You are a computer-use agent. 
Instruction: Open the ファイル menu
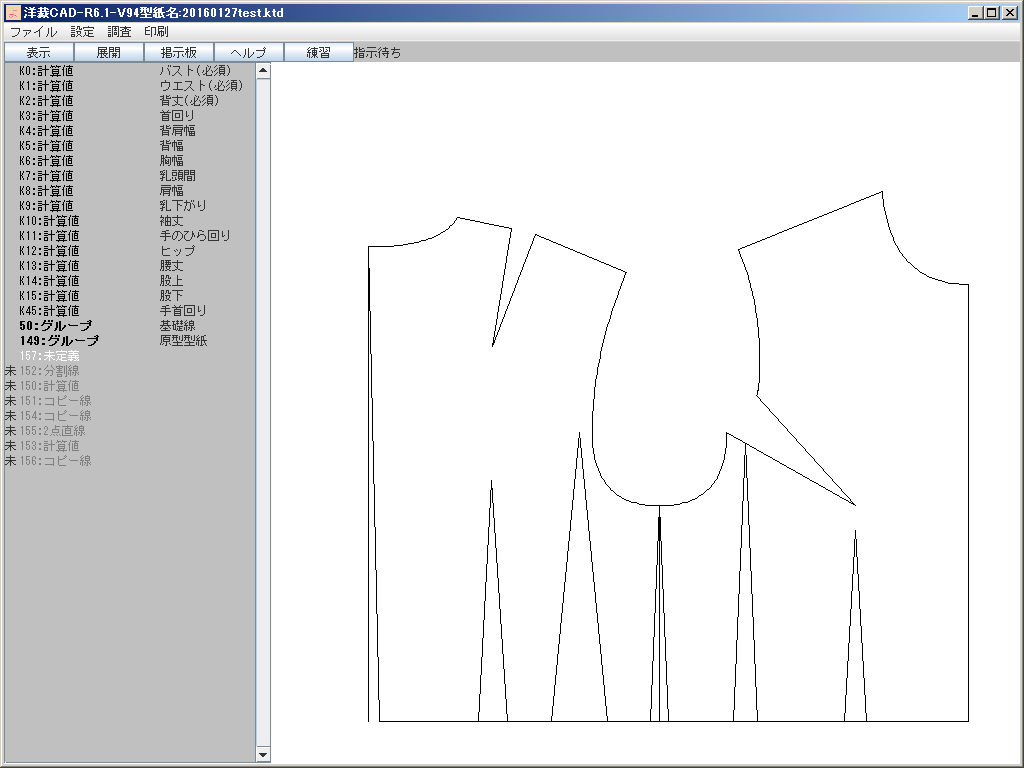[x=33, y=31]
